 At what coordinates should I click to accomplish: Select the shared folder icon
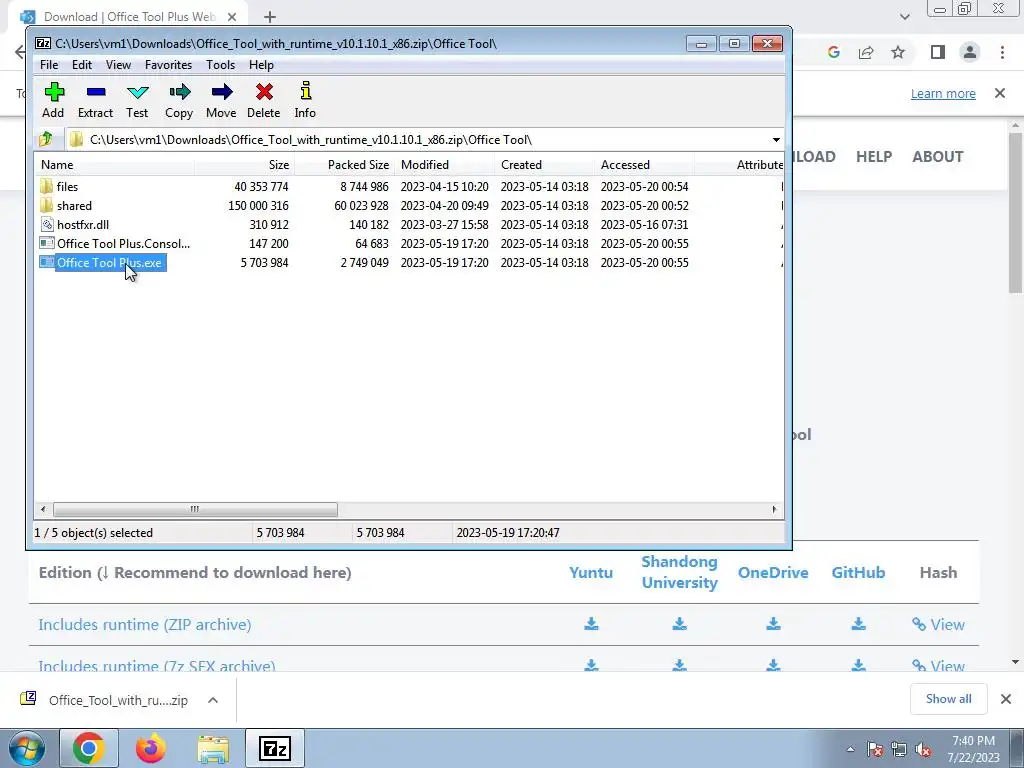(46, 205)
